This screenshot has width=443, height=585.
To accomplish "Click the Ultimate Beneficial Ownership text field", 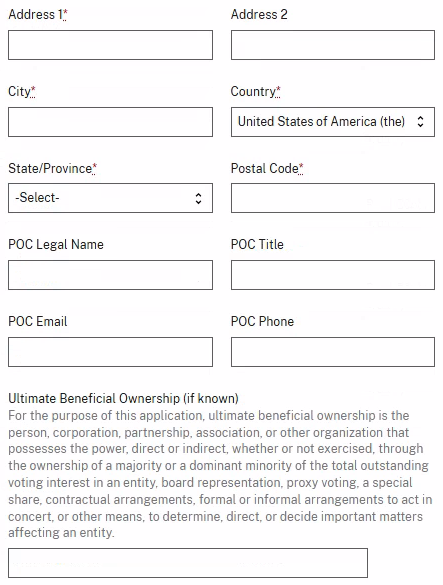I will tap(188, 563).
